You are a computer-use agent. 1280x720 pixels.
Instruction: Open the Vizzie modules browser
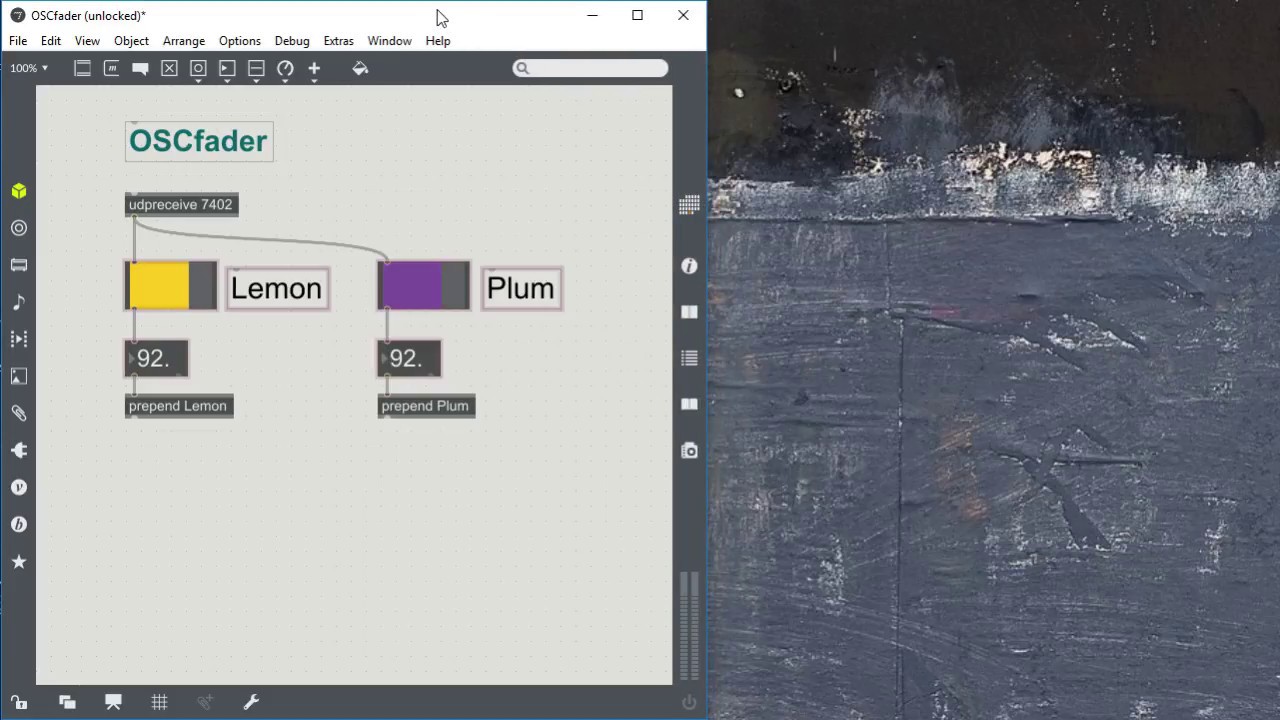click(x=19, y=487)
